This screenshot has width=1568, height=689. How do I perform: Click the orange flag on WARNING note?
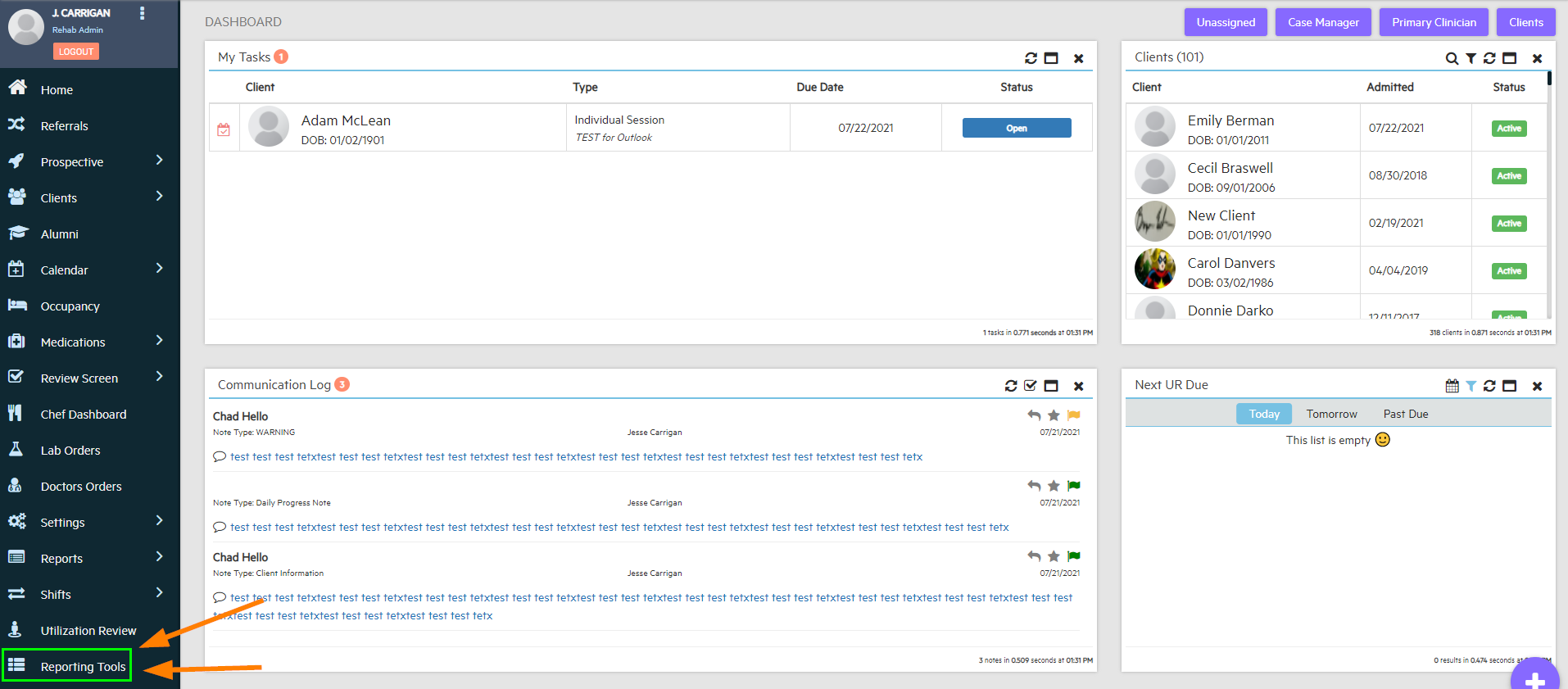1074,415
